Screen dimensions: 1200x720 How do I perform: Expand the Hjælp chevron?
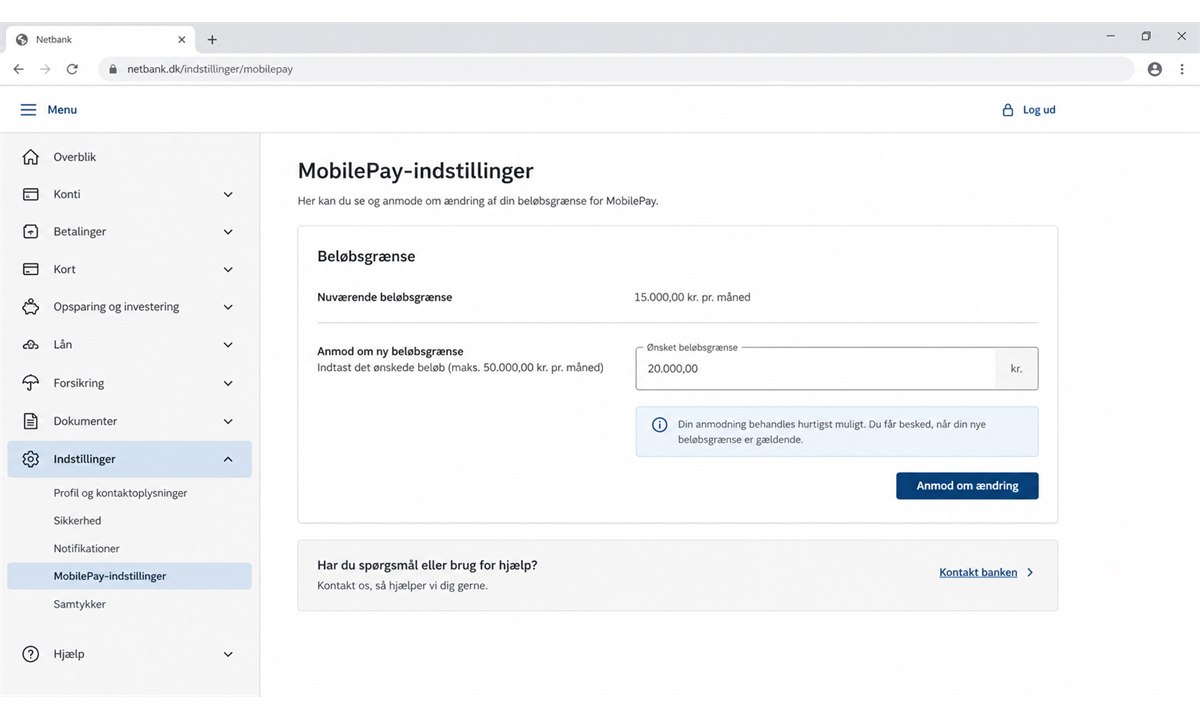(x=228, y=654)
